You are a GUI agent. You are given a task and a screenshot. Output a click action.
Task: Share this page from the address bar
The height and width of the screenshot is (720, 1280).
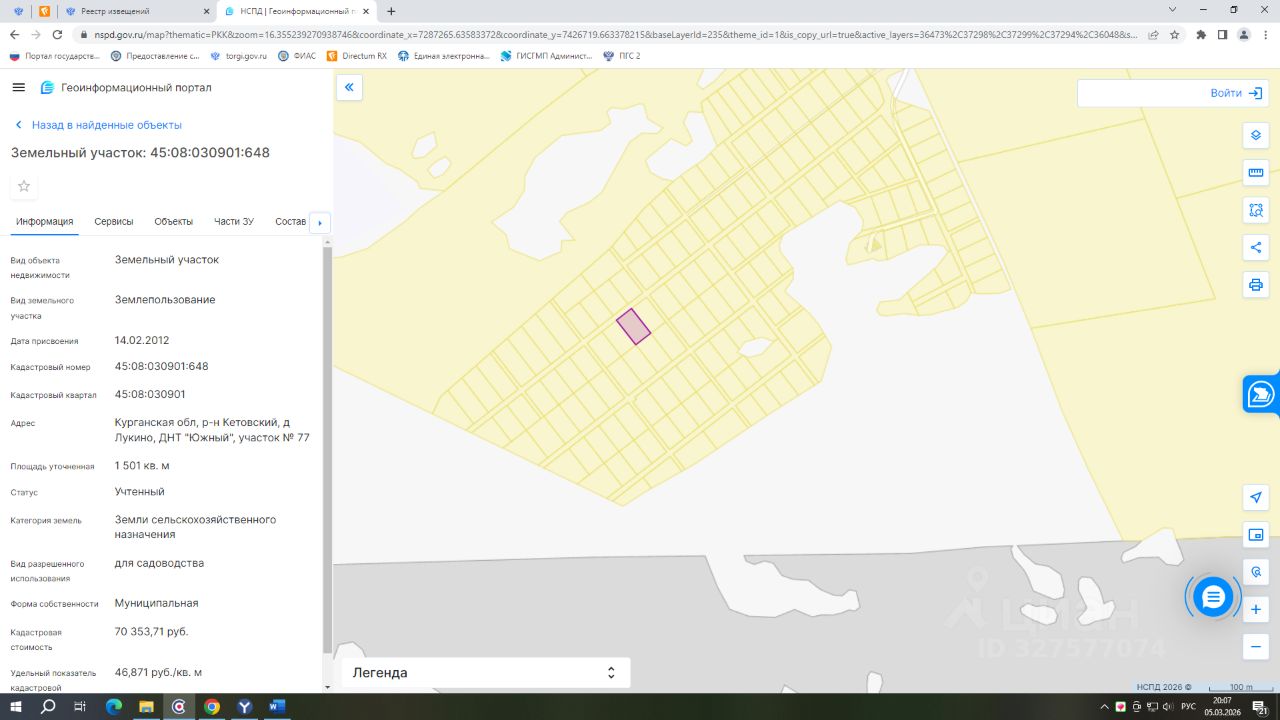pyautogui.click(x=1153, y=34)
